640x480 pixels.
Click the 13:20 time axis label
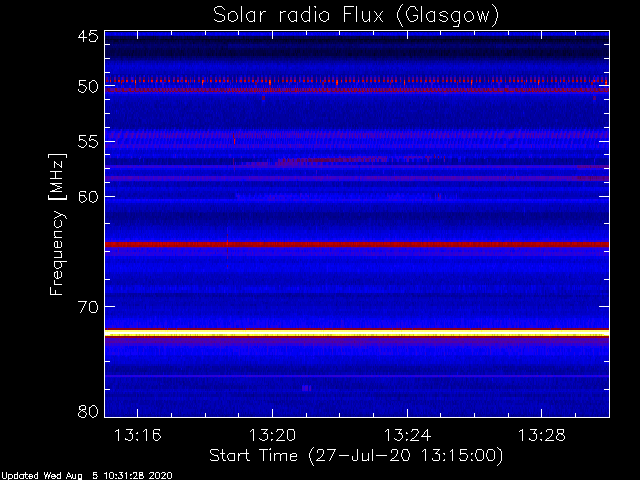(x=272, y=435)
